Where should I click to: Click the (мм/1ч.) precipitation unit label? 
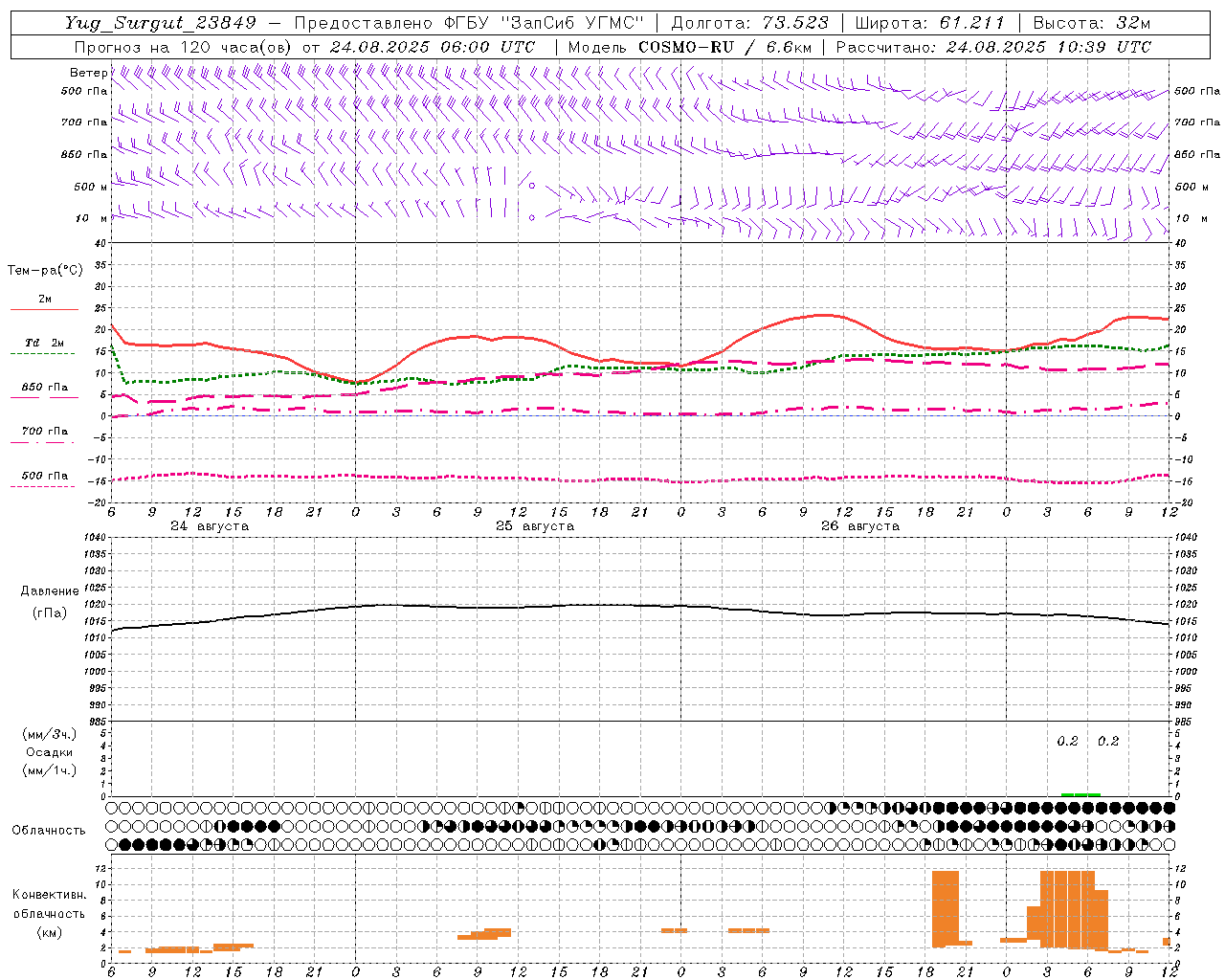50,770
